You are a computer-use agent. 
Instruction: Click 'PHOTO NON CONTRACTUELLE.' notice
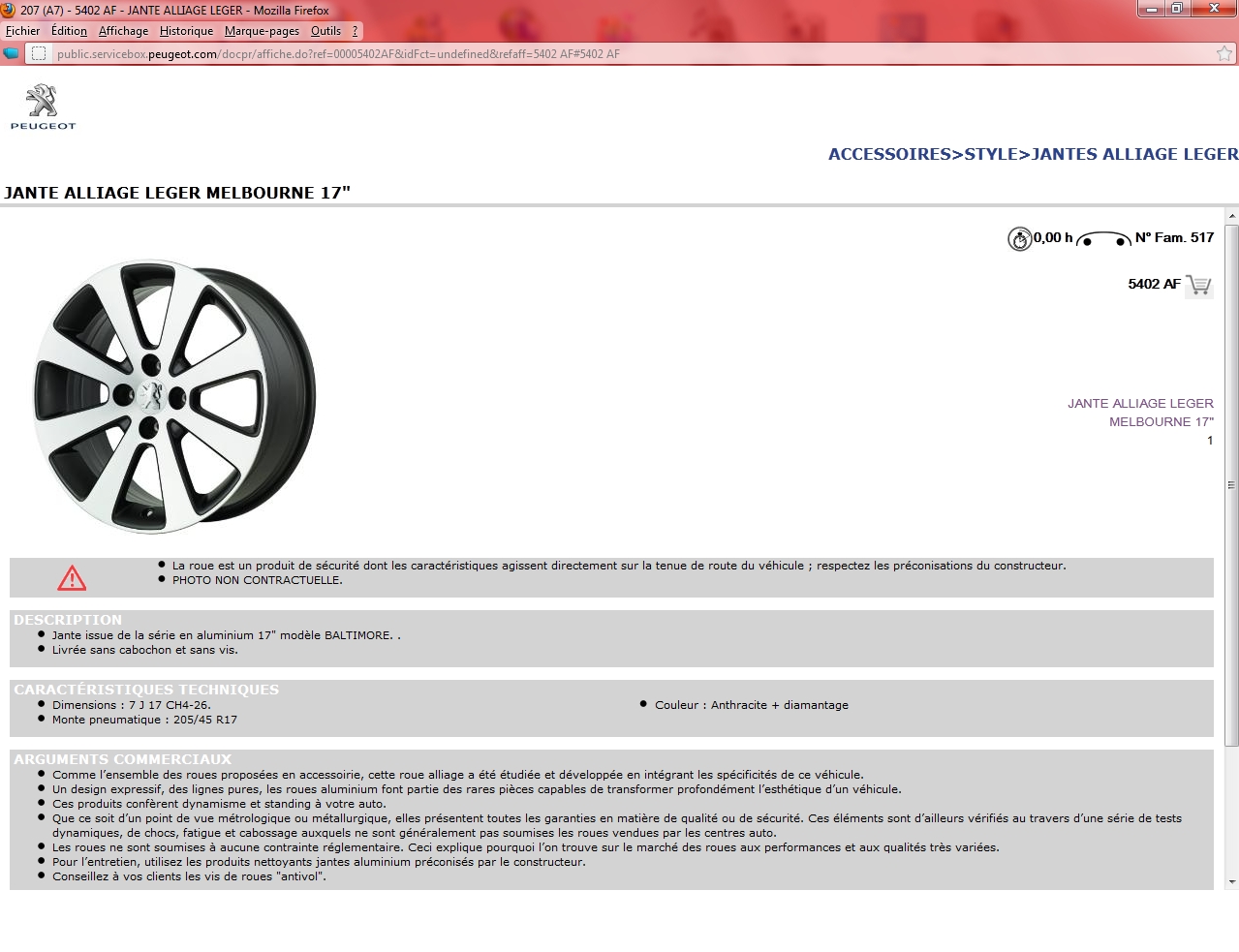(257, 580)
